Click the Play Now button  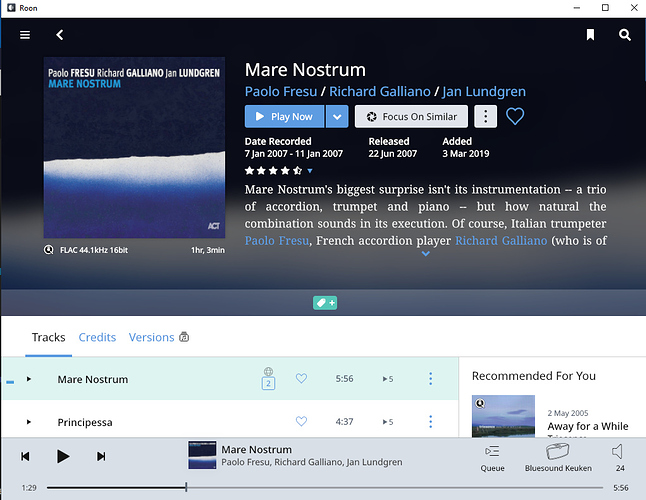284,117
